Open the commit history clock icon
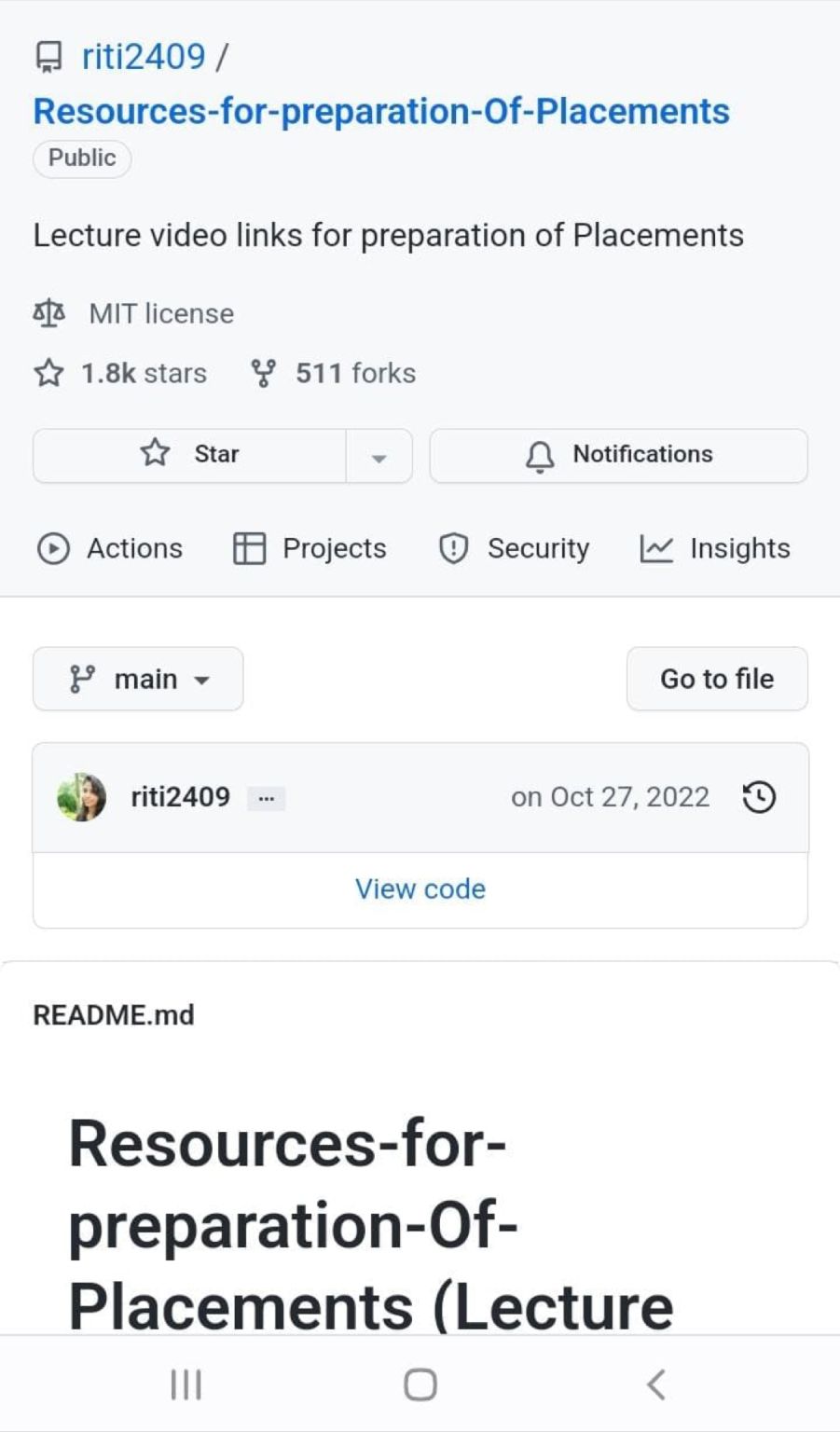 click(x=759, y=797)
